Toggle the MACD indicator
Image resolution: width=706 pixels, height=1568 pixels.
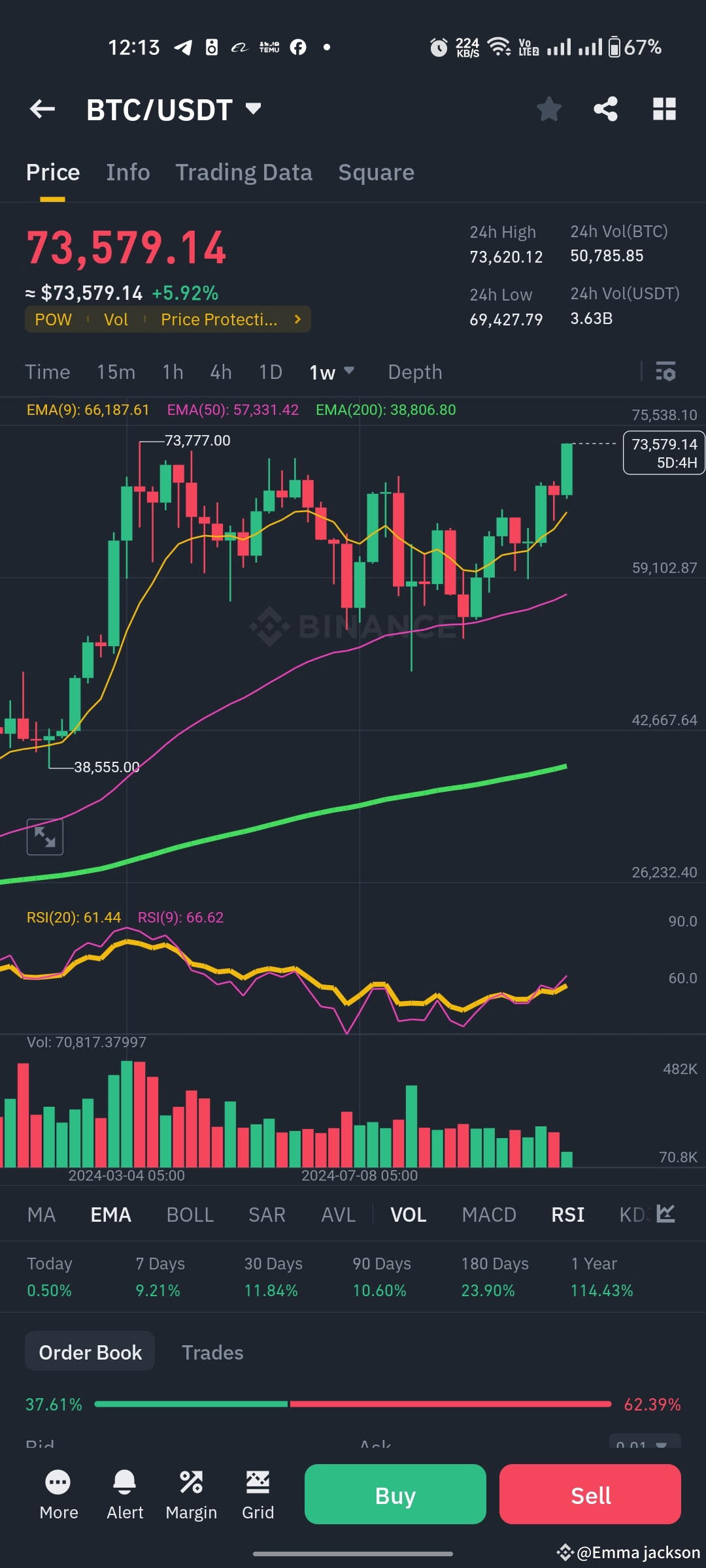pyautogui.click(x=489, y=1214)
